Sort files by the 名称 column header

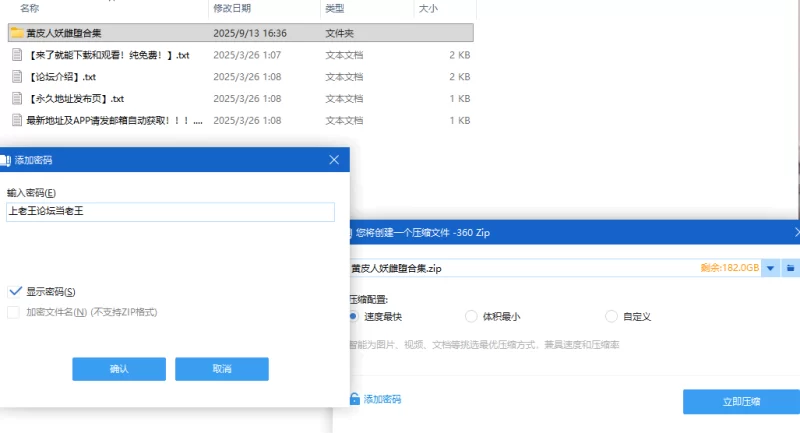30,8
